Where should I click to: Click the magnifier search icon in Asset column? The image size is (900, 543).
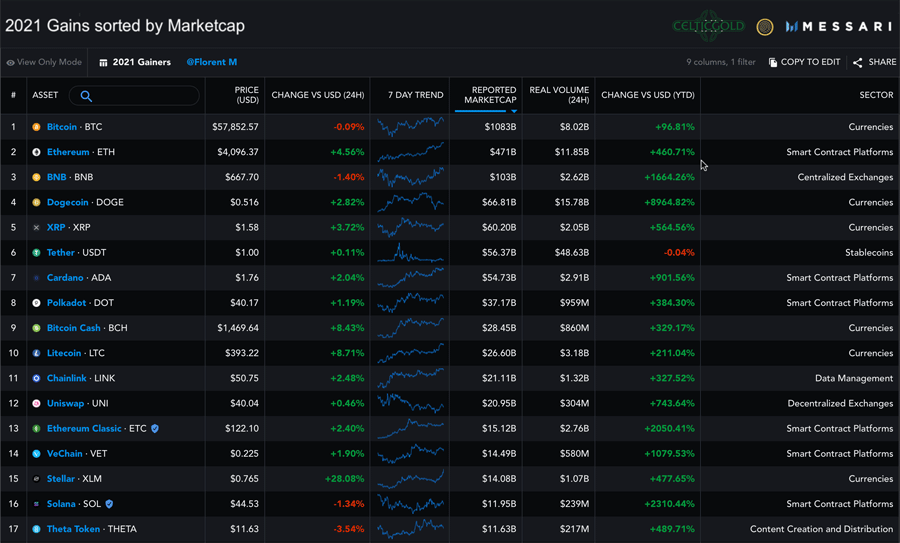click(x=86, y=96)
